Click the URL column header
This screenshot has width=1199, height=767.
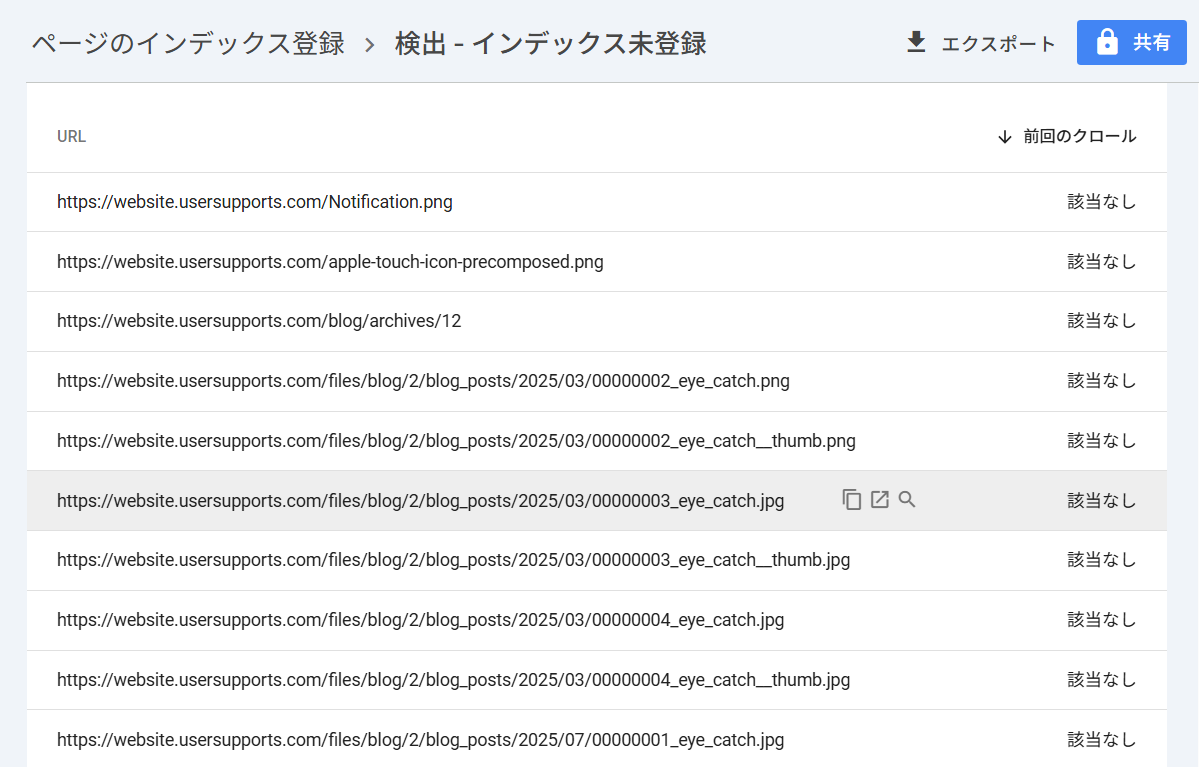pos(72,137)
